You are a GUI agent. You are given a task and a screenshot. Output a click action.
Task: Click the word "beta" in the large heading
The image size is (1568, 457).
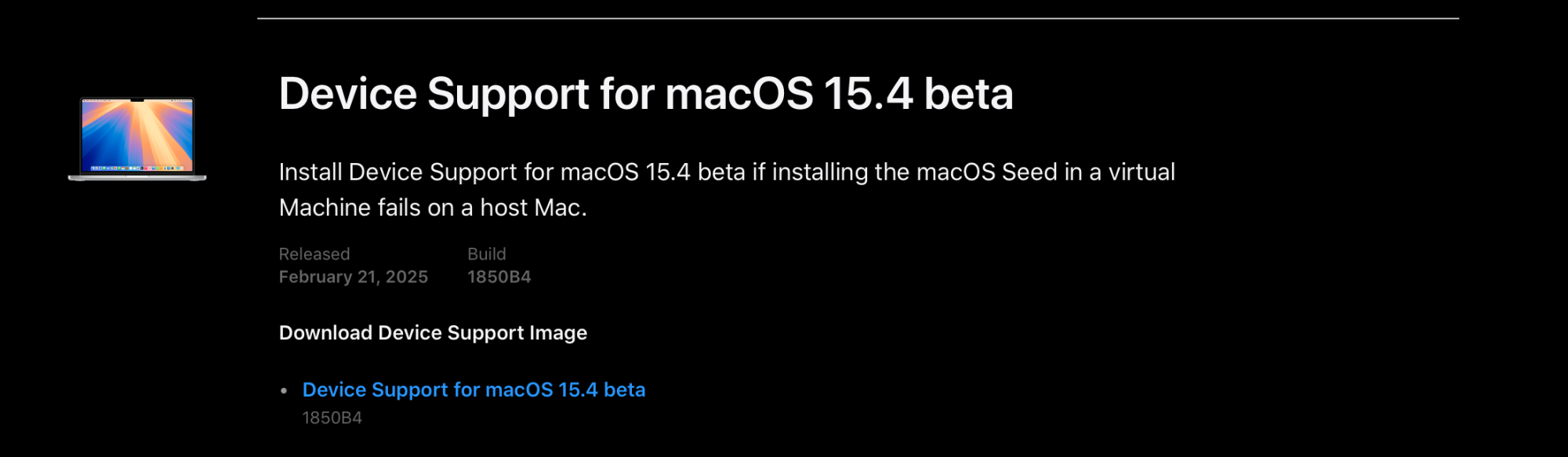tap(968, 94)
